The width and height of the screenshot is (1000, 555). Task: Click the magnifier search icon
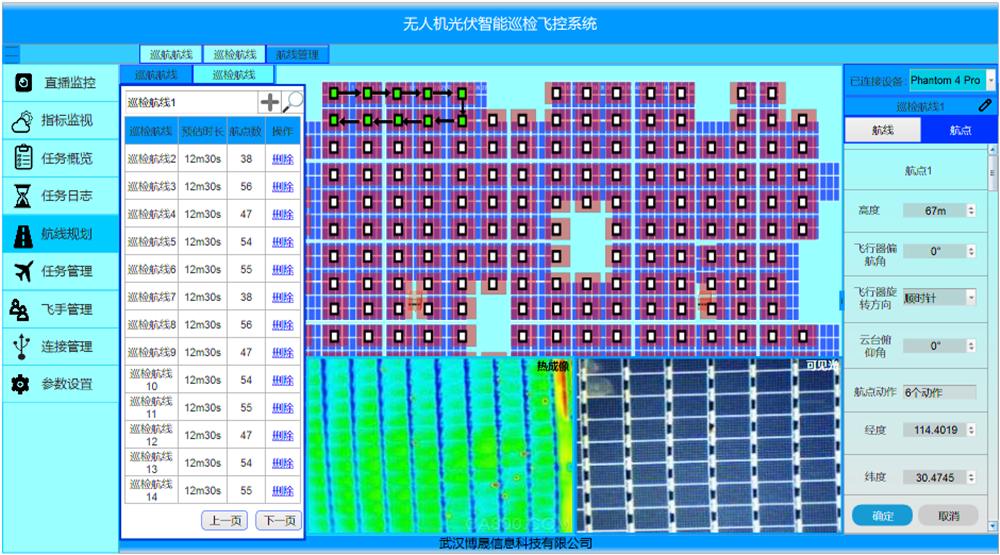tap(292, 101)
